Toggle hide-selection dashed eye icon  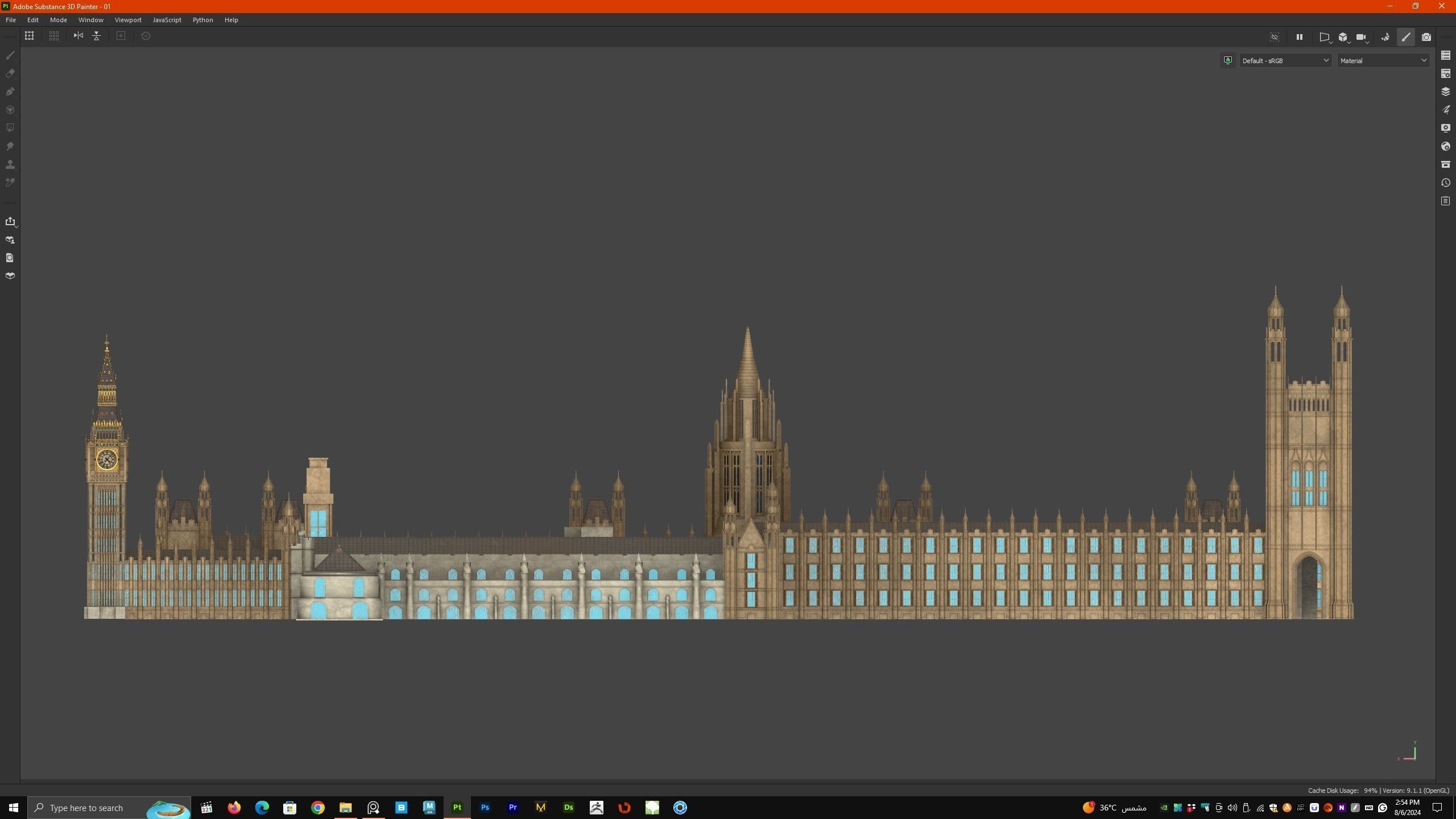[1274, 37]
